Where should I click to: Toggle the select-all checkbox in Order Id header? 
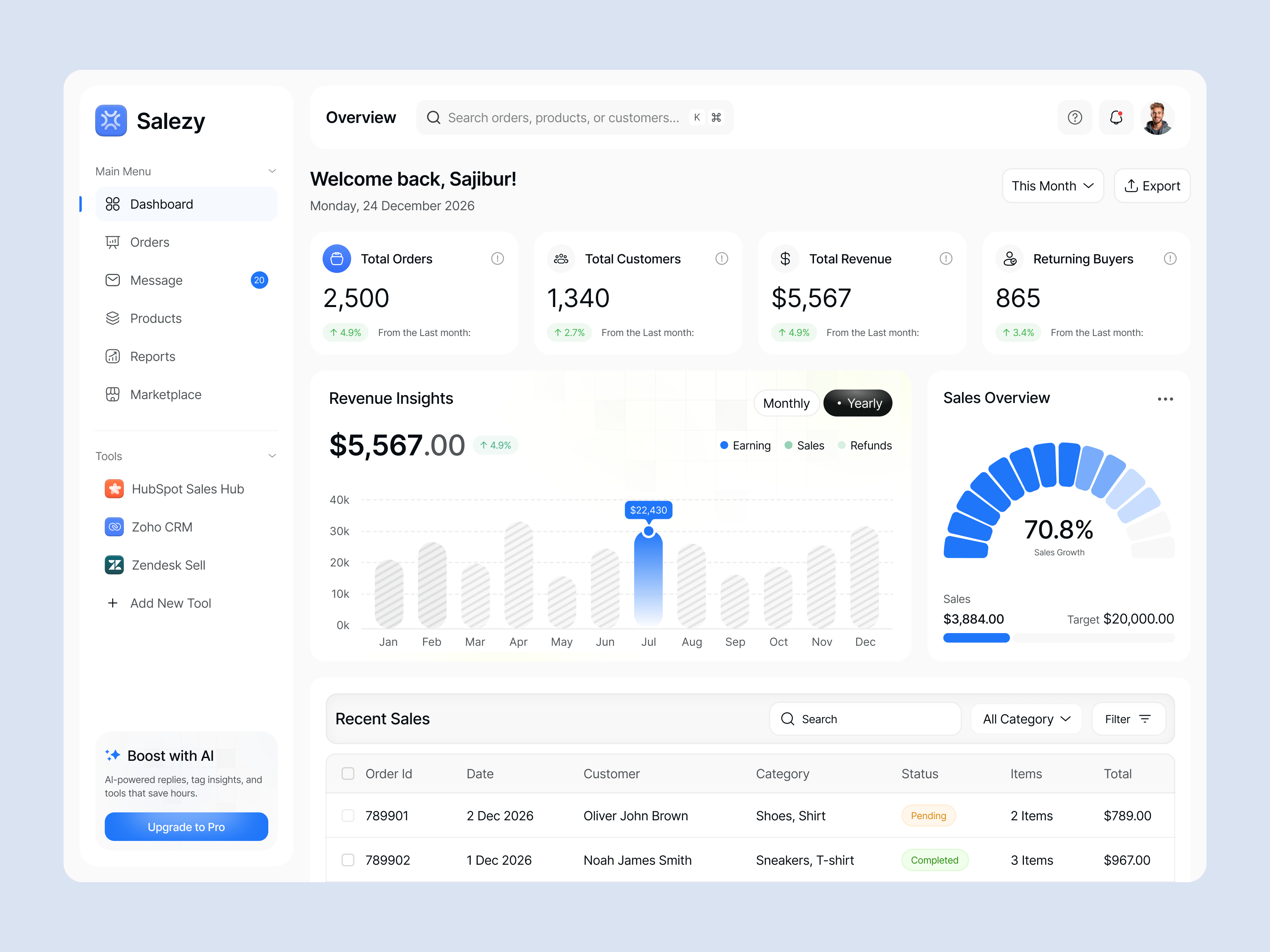click(x=348, y=773)
